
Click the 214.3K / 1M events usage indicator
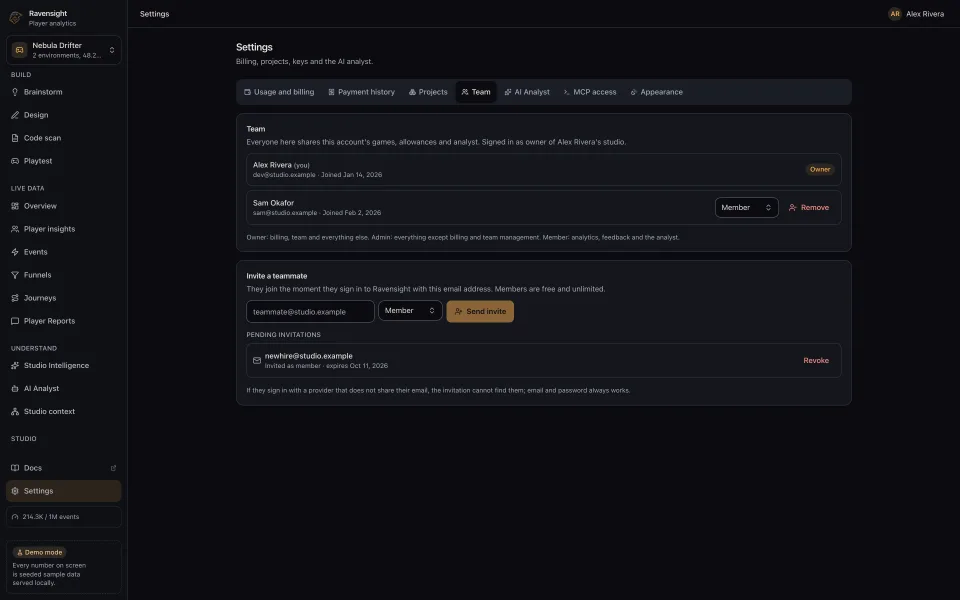coord(64,517)
